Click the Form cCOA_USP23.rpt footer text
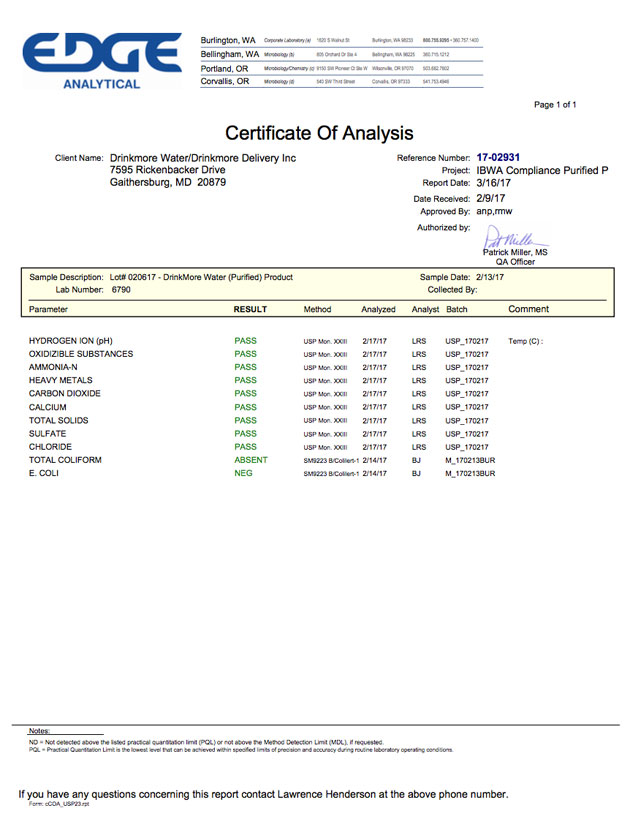Screen dimensions: 630x819 [59, 804]
